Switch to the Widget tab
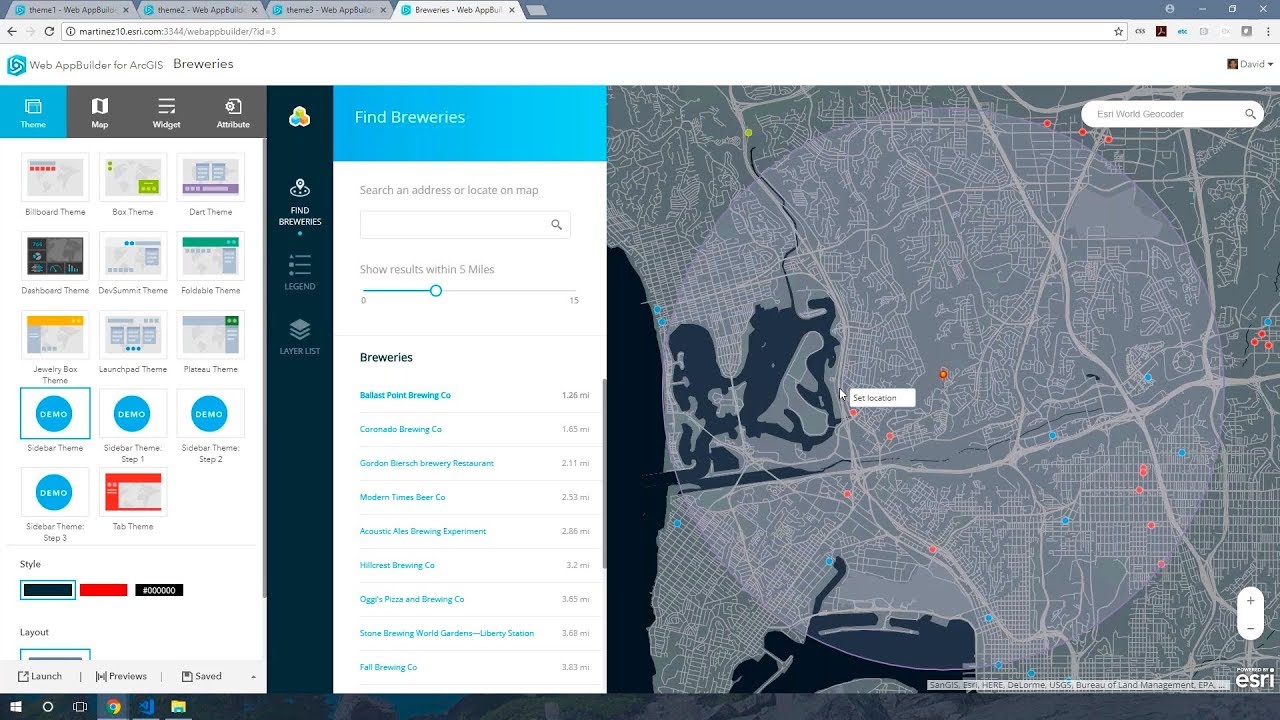 (x=166, y=111)
